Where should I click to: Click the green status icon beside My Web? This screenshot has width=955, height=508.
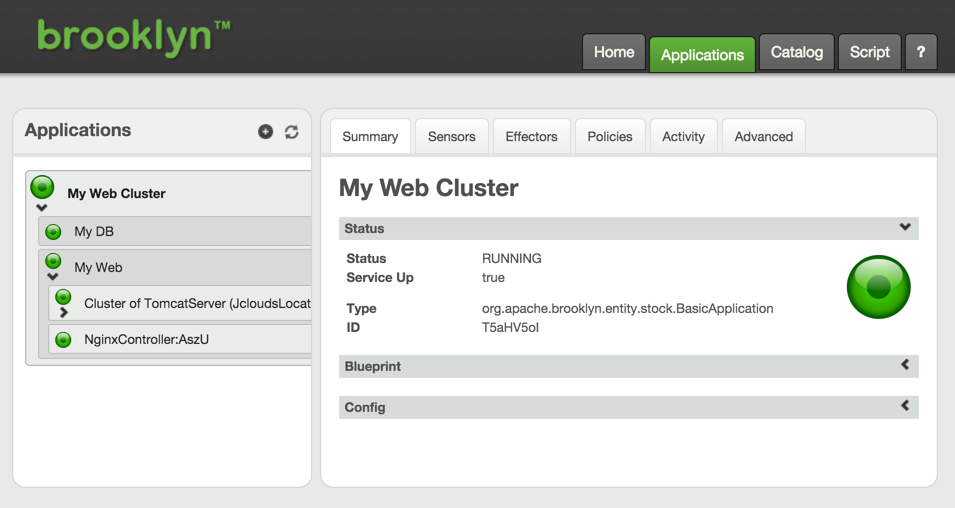coord(54,262)
